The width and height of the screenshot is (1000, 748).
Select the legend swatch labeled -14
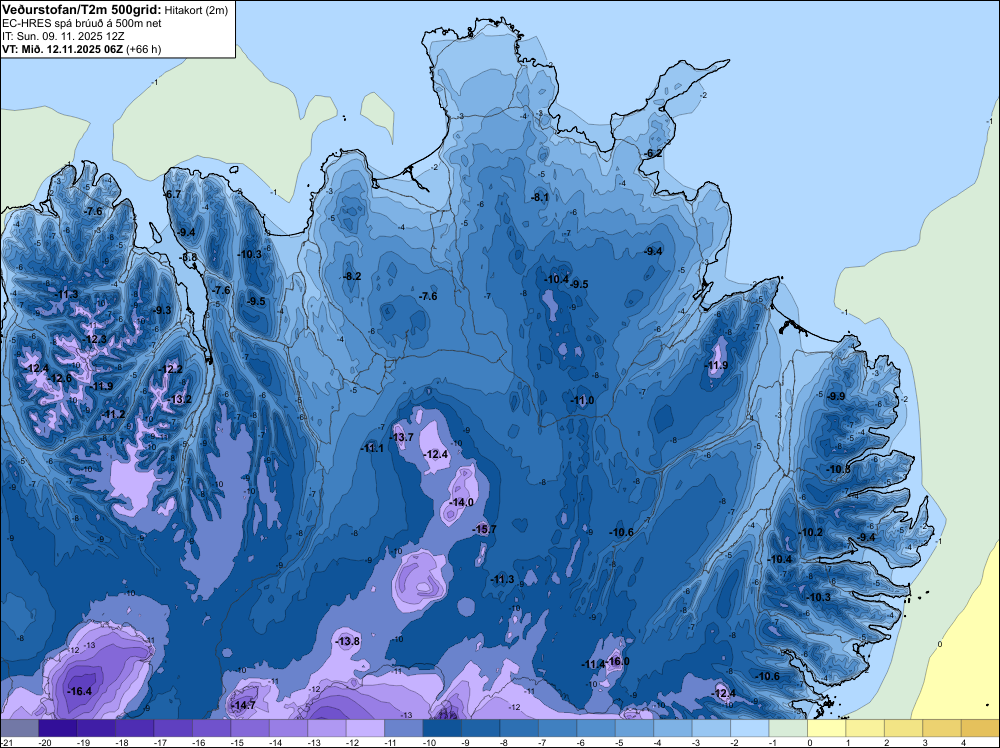tap(289, 728)
